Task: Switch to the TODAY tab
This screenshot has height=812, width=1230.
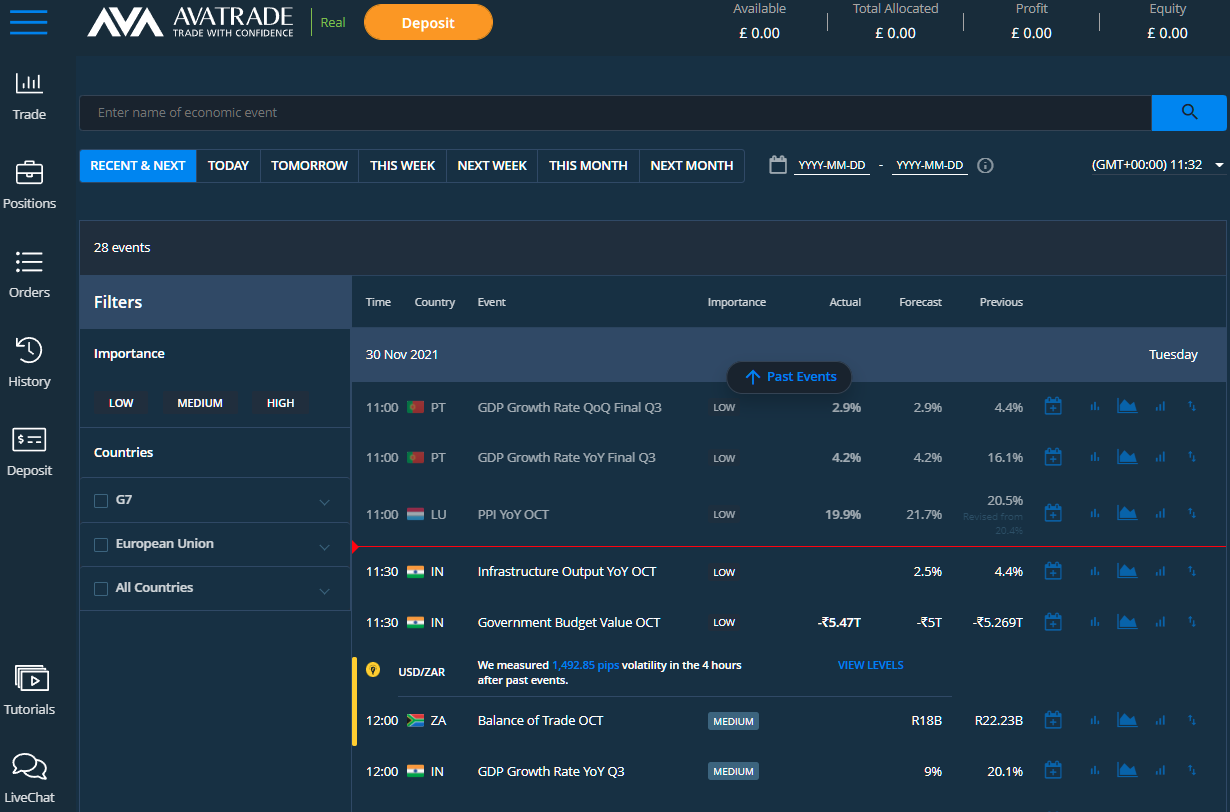Action: [228, 165]
